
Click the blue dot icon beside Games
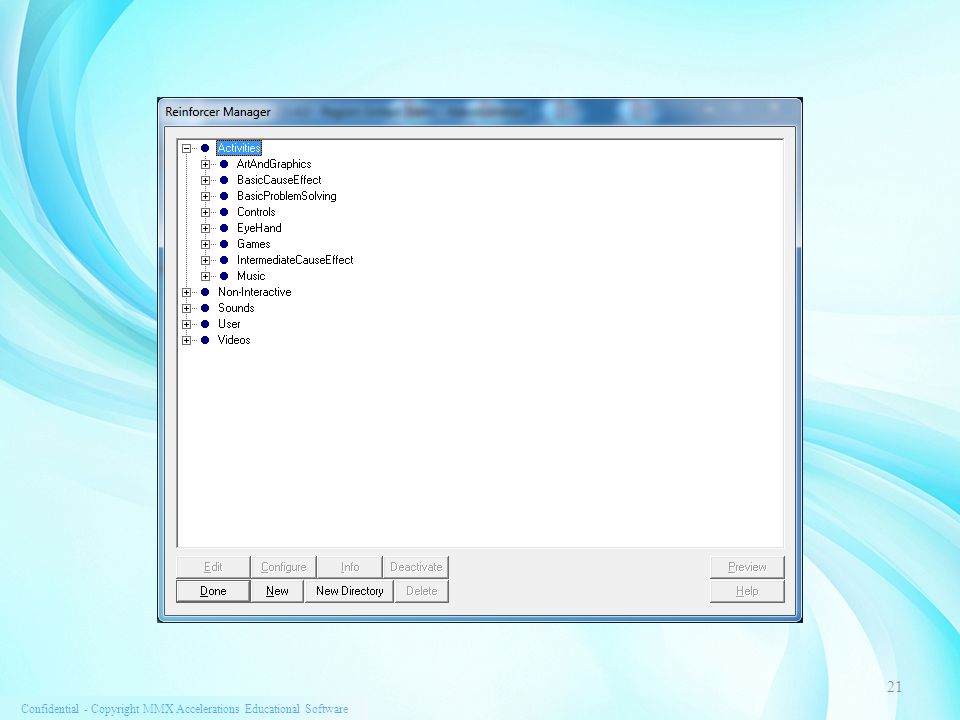pos(224,244)
